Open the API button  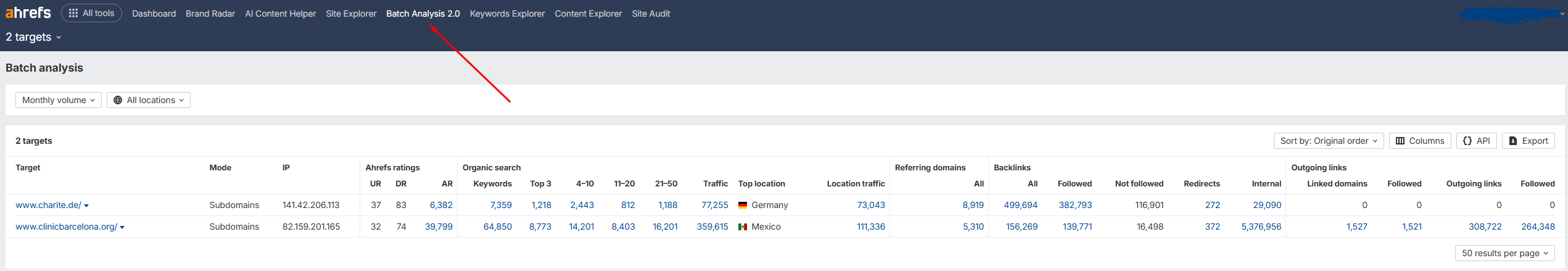coord(1476,141)
